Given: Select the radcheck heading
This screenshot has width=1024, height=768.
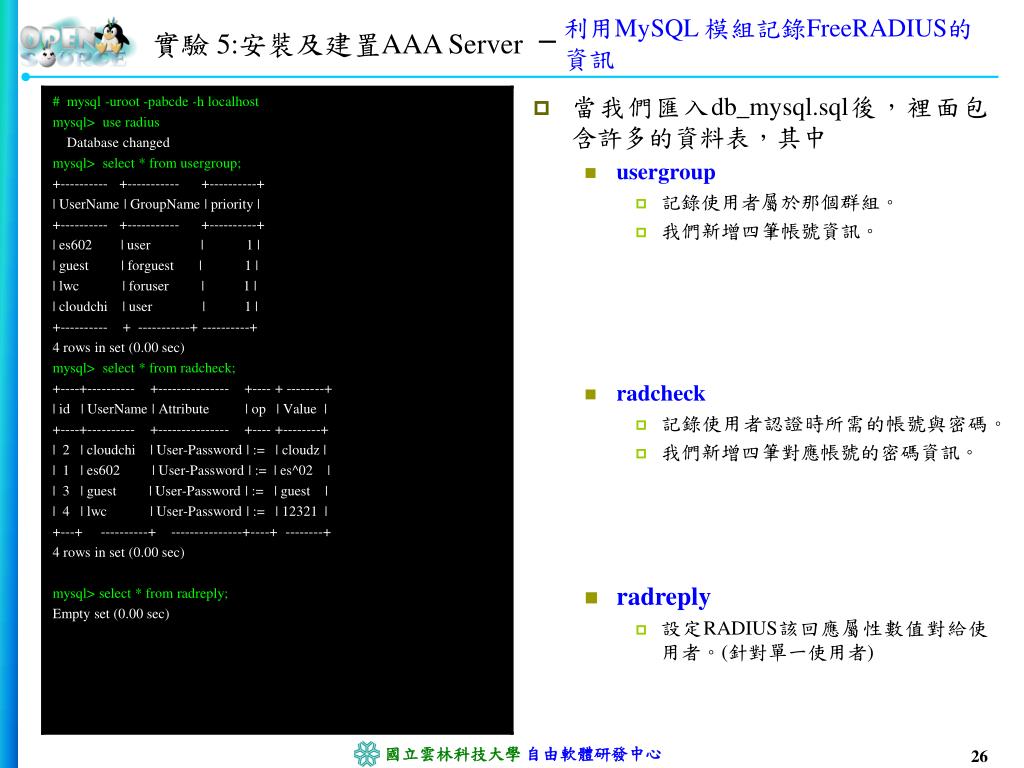Looking at the screenshot, I should pos(660,394).
